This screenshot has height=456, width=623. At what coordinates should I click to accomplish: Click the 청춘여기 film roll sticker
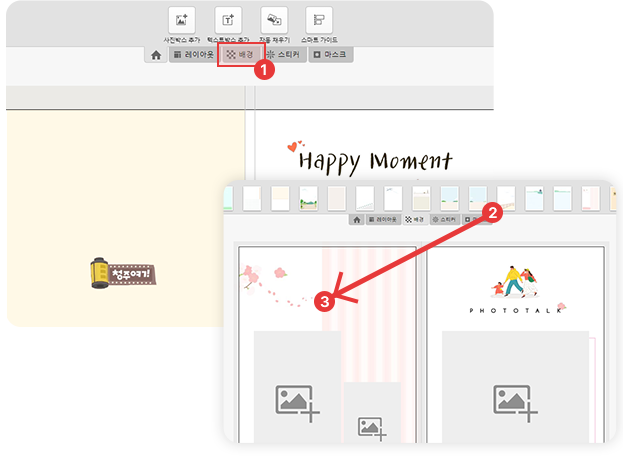click(126, 273)
